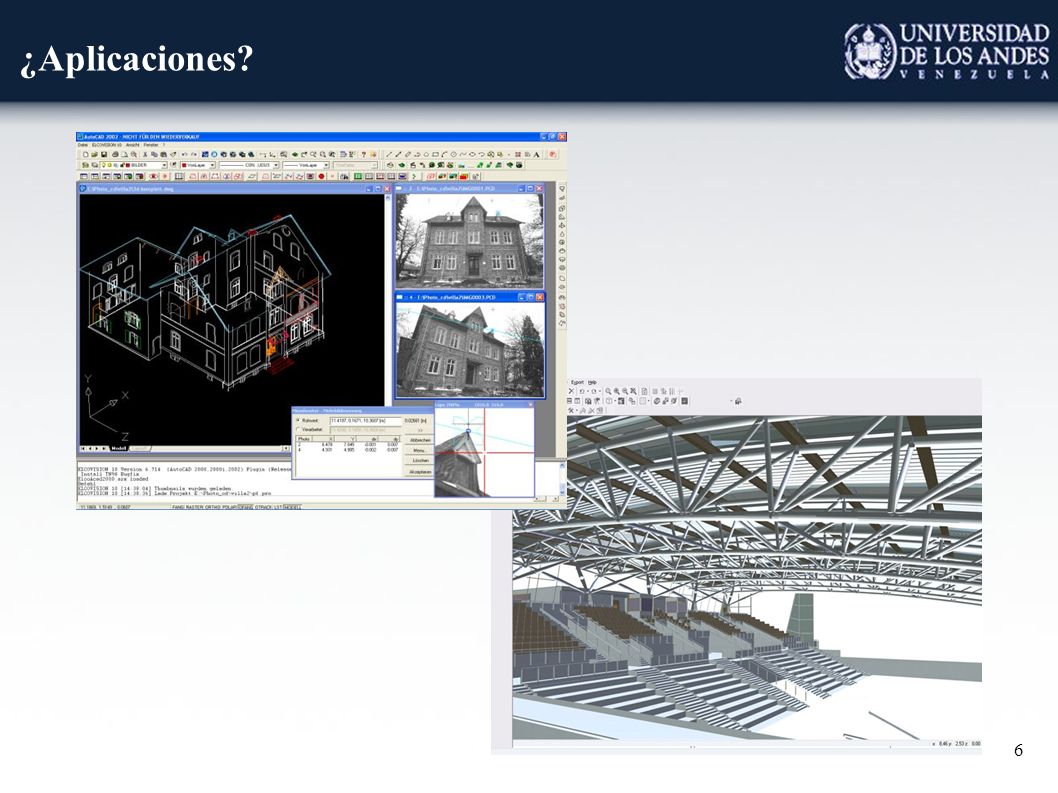Click the Menu button in measurement dialog
1058x793 pixels.
[419, 451]
